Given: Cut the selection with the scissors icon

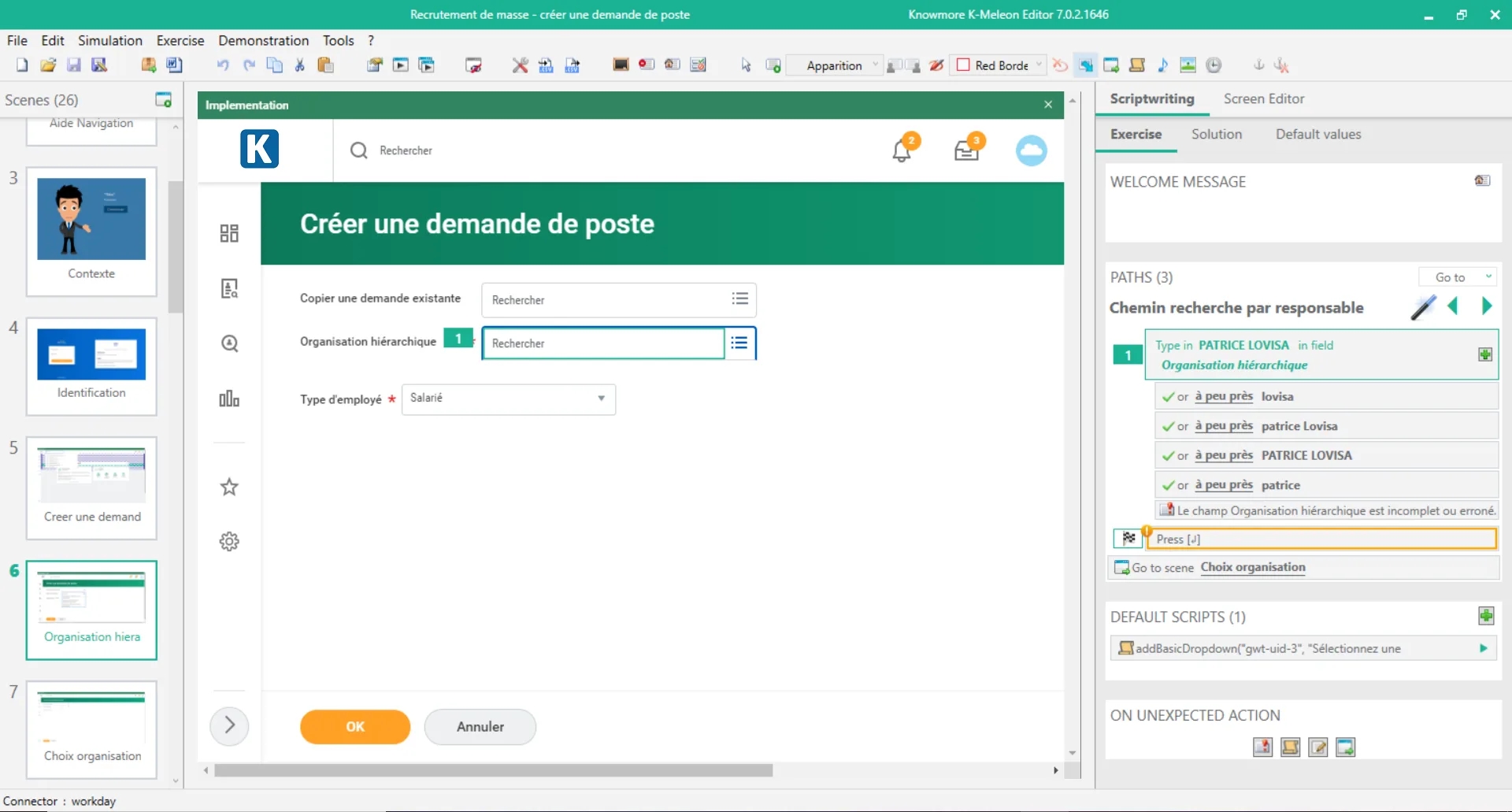Looking at the screenshot, I should coord(300,65).
